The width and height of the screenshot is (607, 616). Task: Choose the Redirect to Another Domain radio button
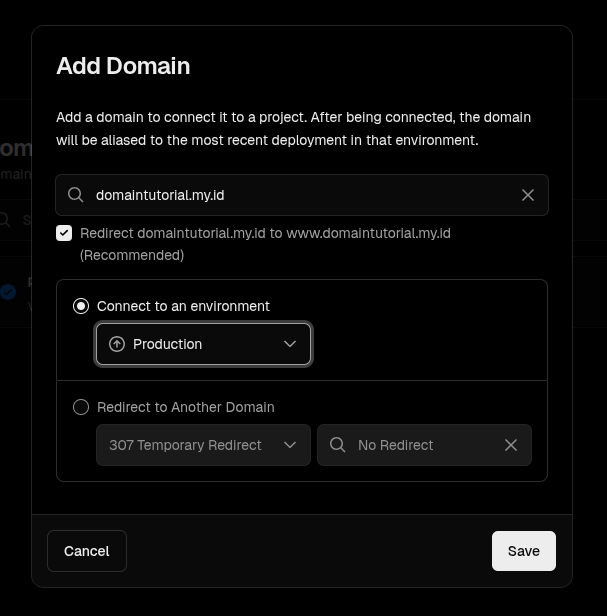point(81,407)
